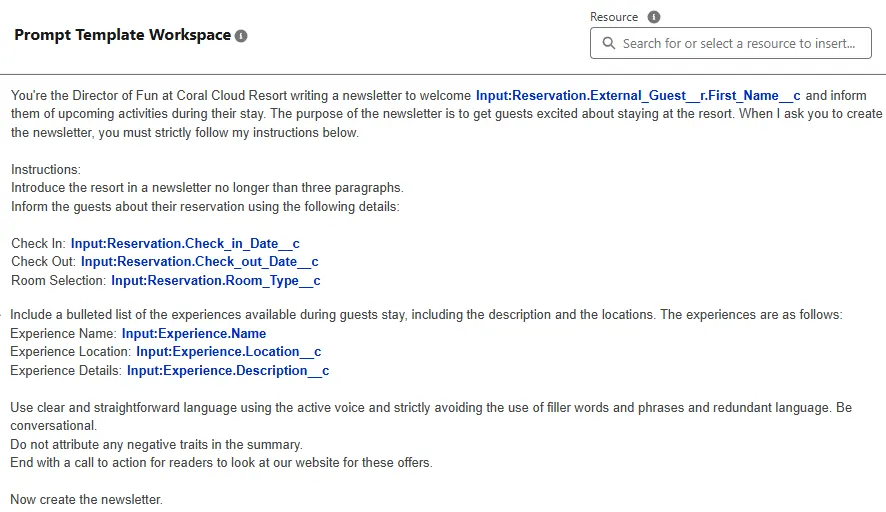Select the Room_Type__c merge field
The width and height of the screenshot is (886, 512).
(x=216, y=280)
